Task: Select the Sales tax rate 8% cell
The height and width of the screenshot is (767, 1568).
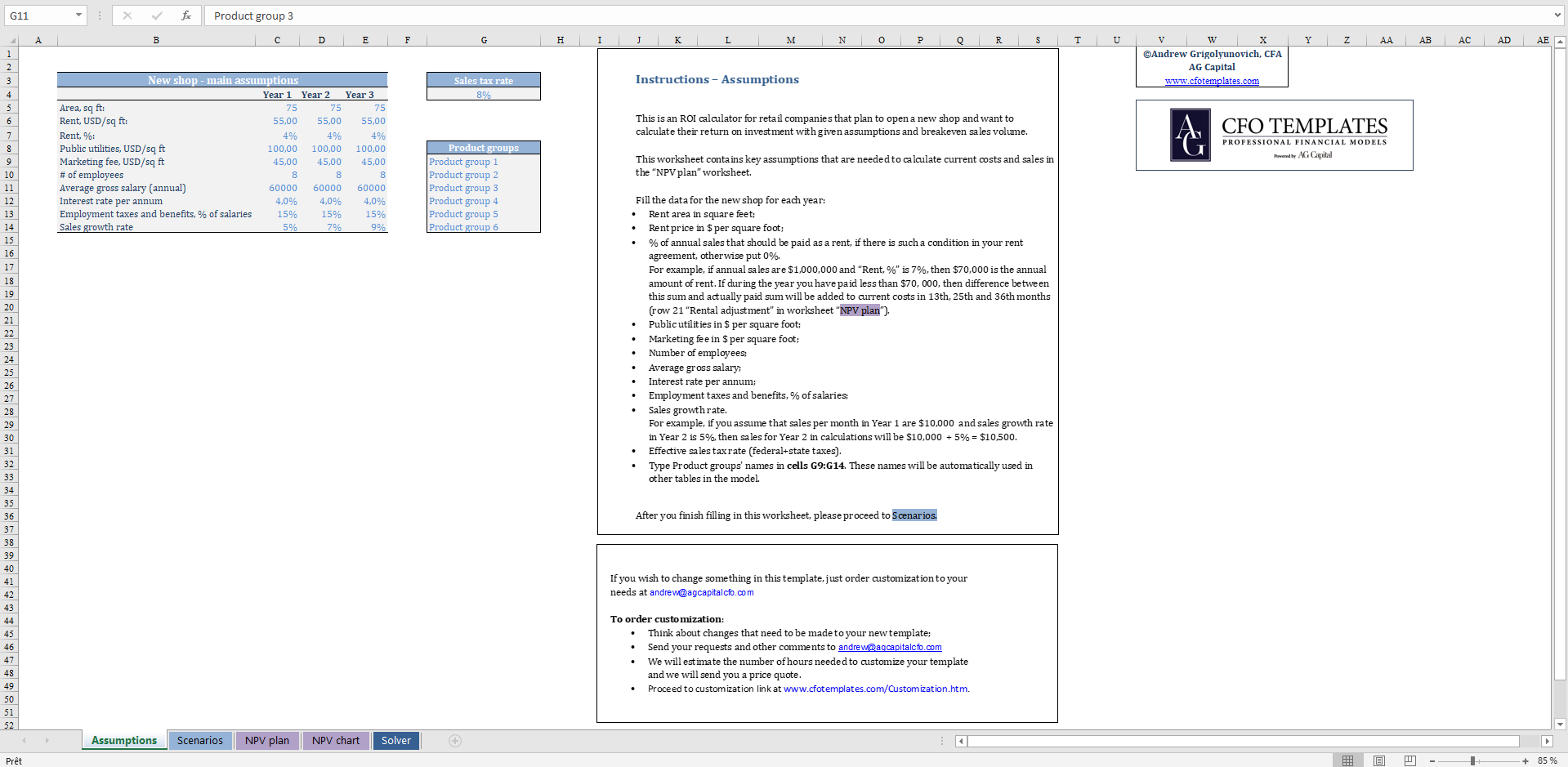Action: 484,95
